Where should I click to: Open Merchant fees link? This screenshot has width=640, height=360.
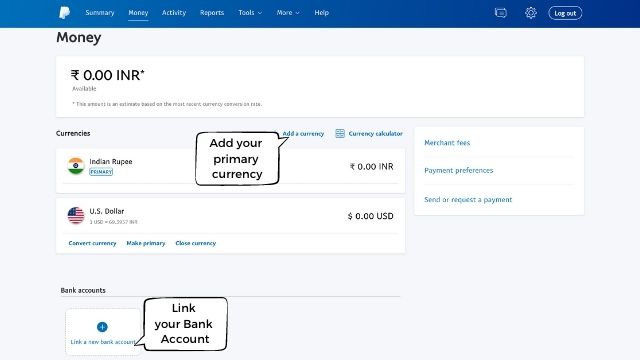(447, 142)
